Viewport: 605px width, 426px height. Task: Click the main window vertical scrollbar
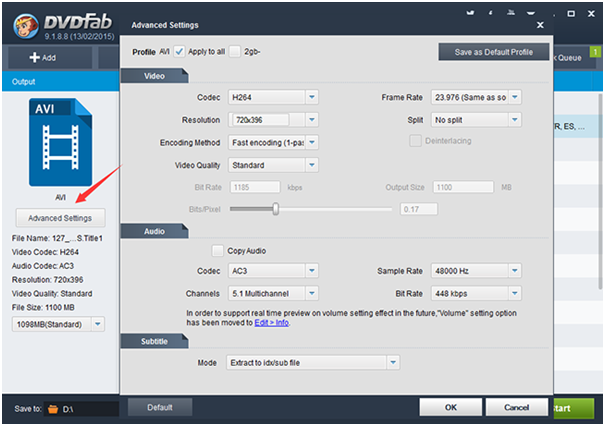click(x=600, y=189)
